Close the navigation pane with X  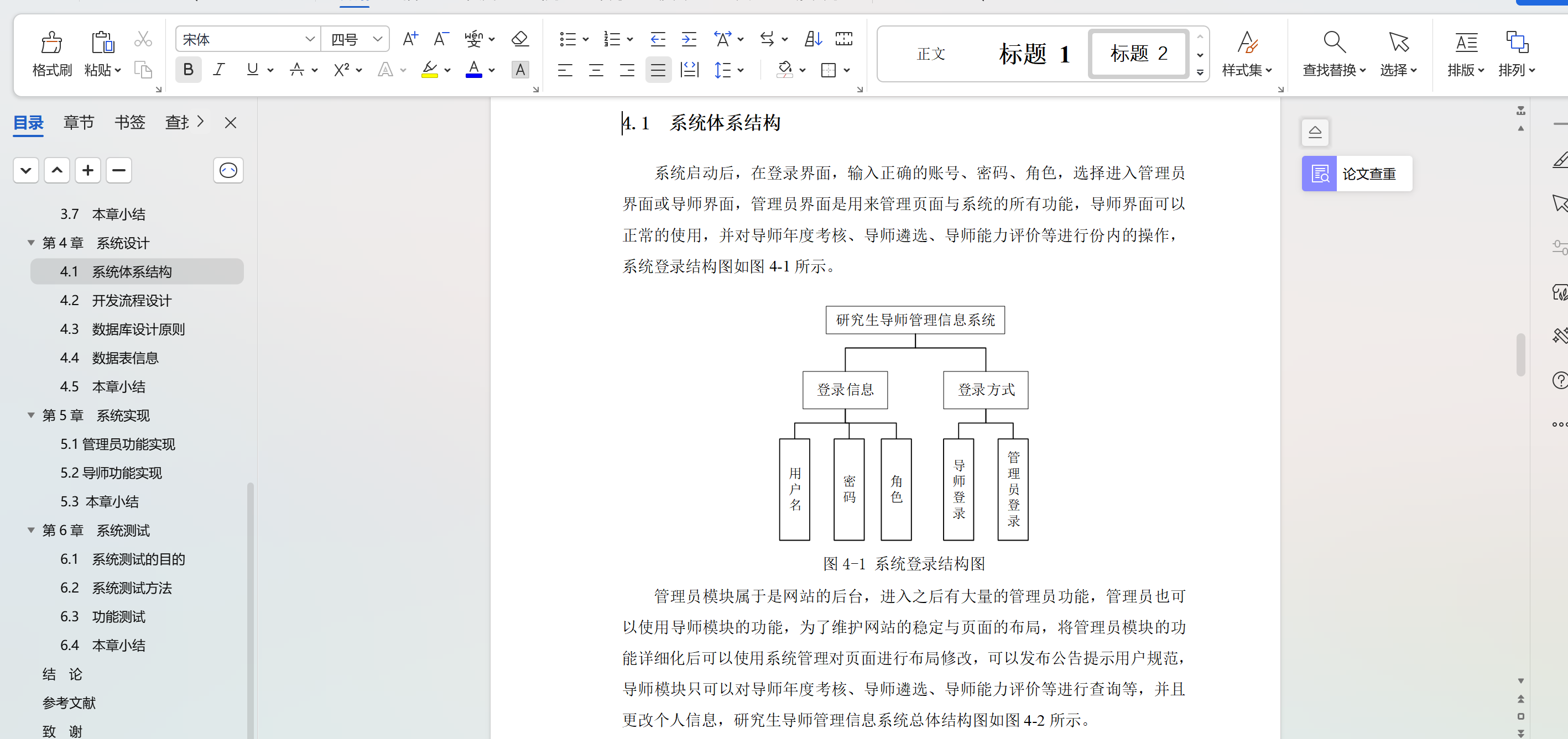pyautogui.click(x=230, y=122)
